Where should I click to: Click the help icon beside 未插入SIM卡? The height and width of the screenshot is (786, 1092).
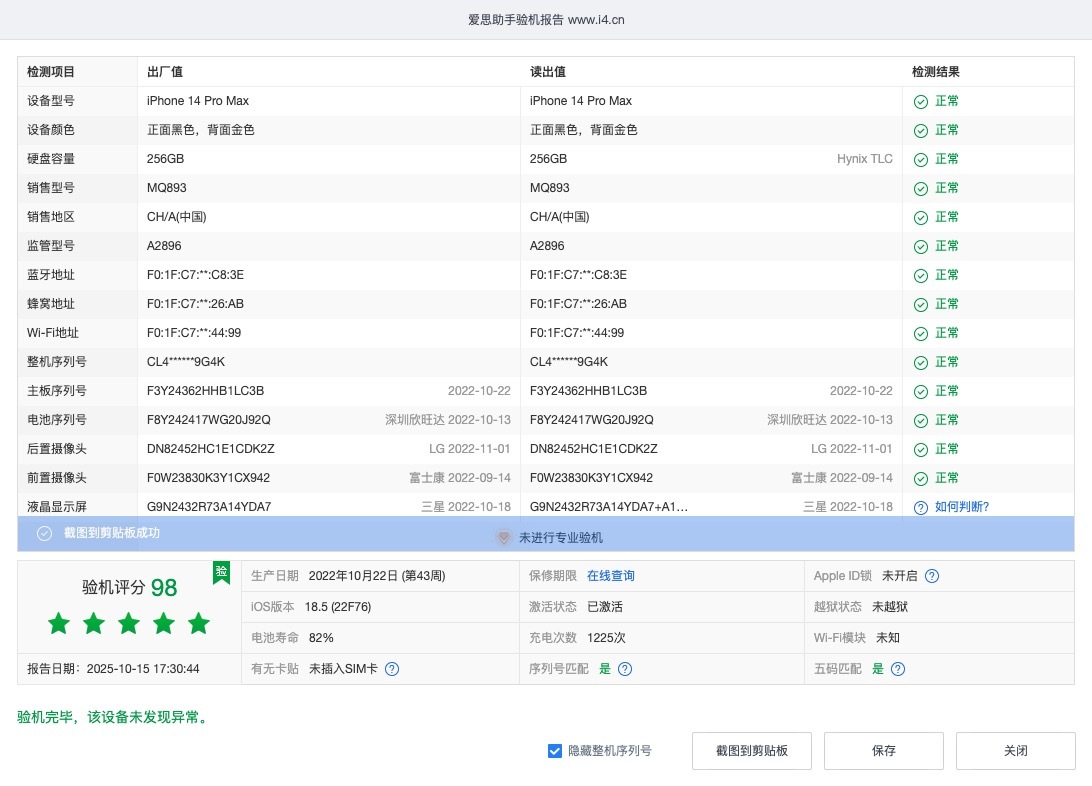pos(392,669)
